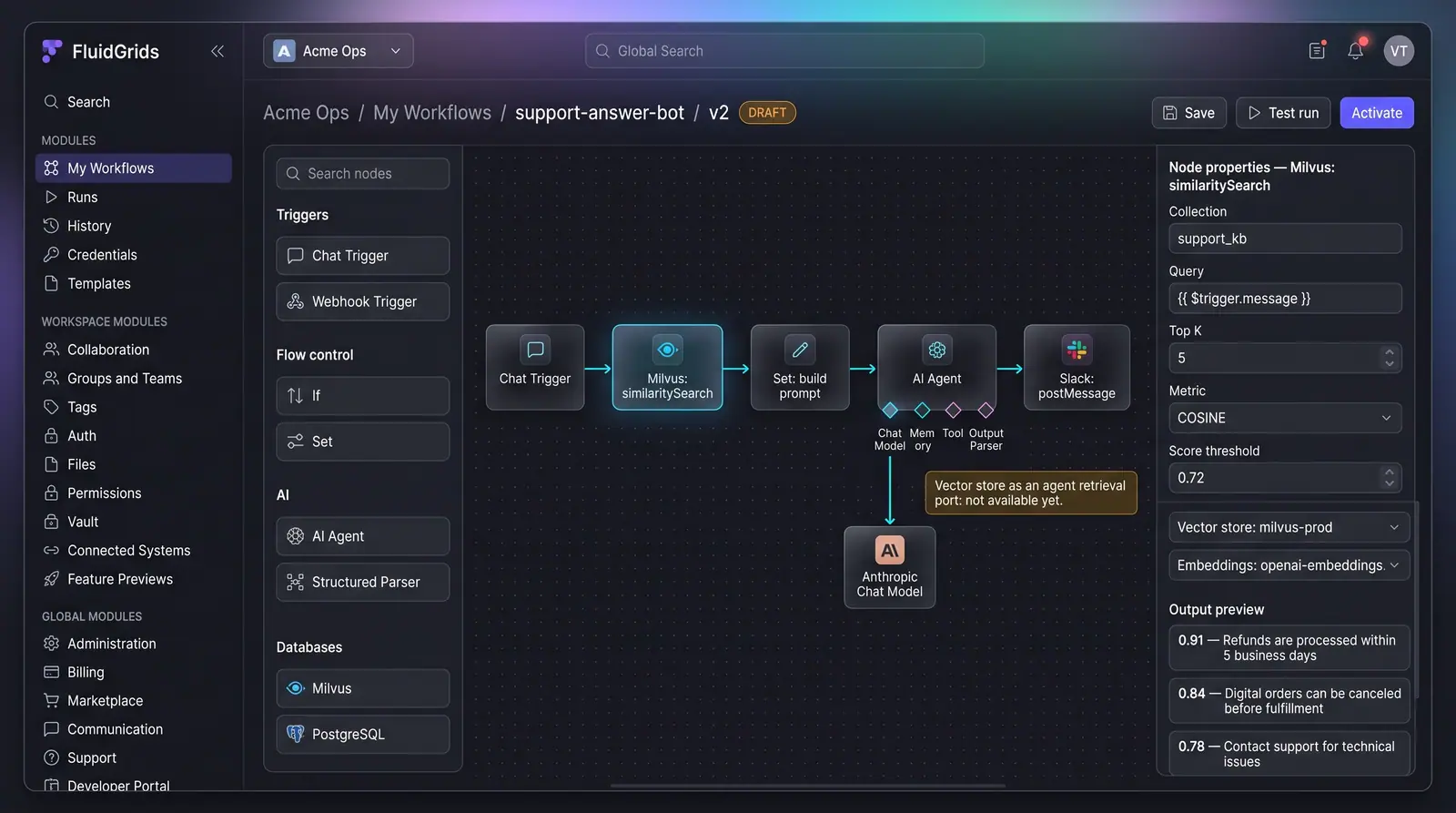Click the 0.78 Contact support preview result

click(1289, 754)
